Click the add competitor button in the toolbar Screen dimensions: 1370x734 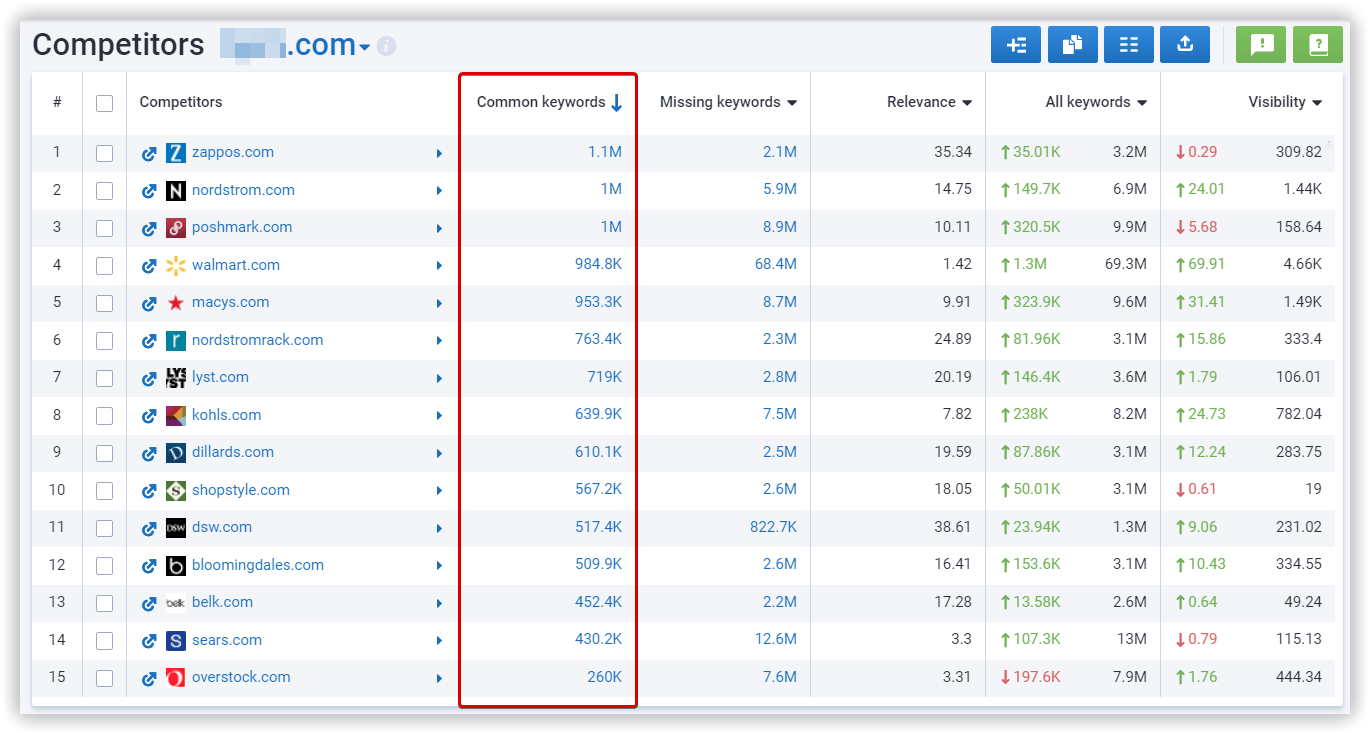1016,44
